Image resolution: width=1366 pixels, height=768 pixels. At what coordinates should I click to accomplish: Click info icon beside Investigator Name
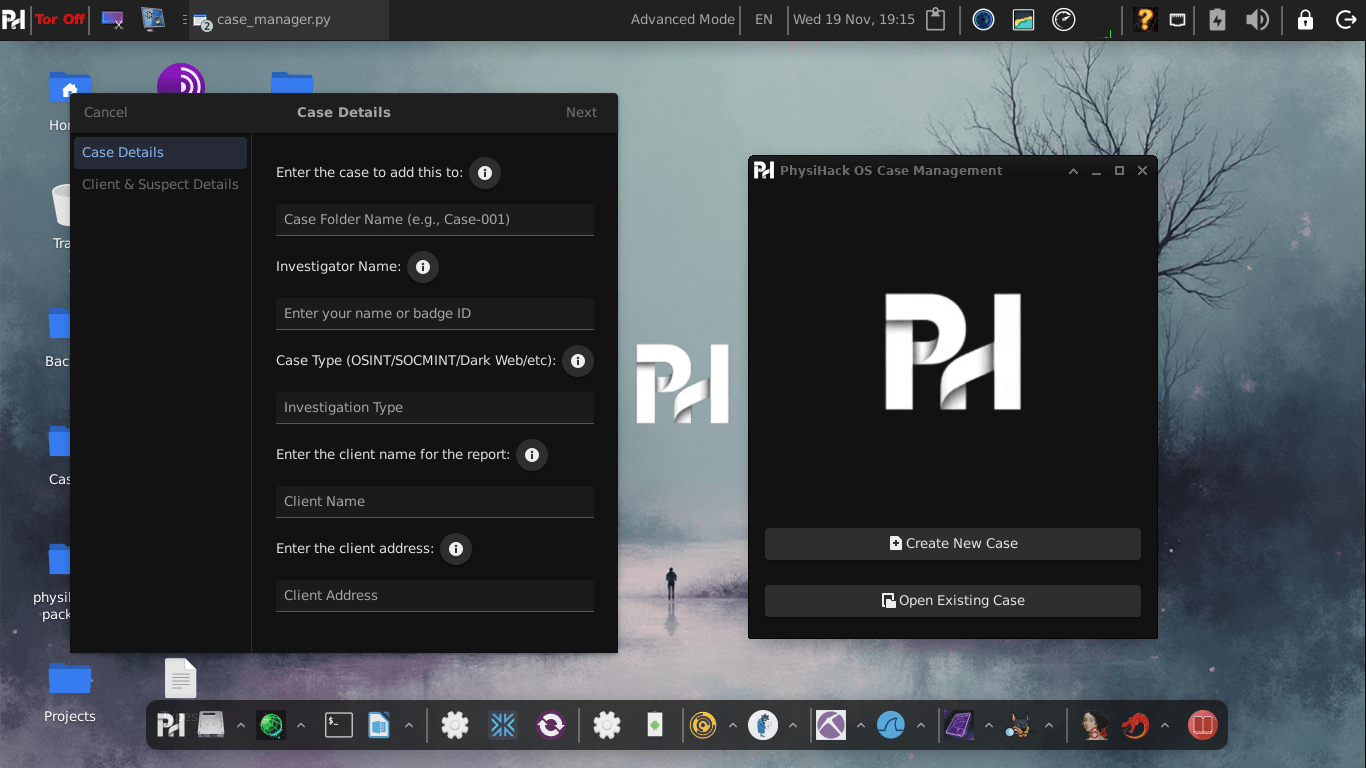(423, 267)
